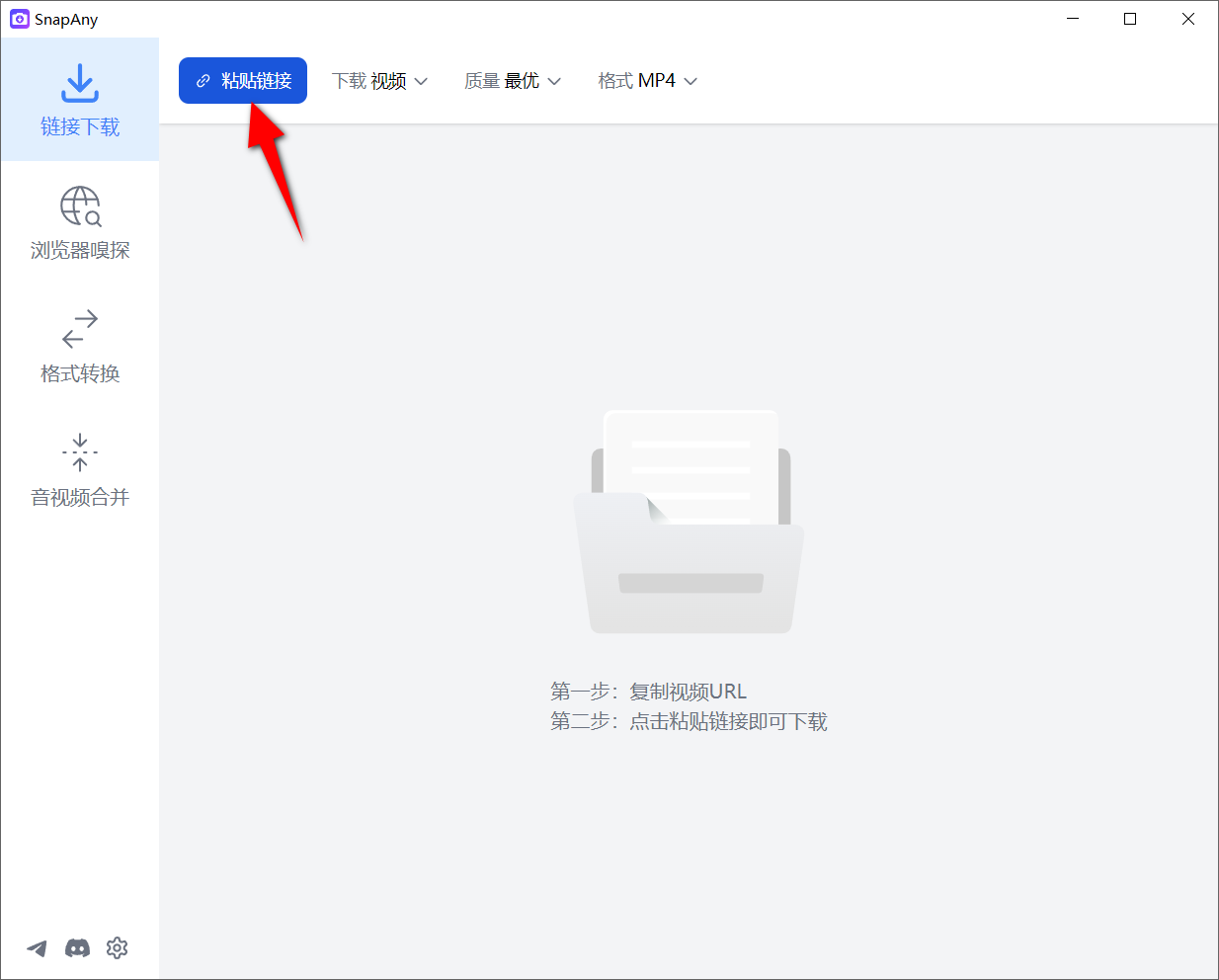This screenshot has height=980, width=1219.
Task: Open the Discord community icon
Action: (x=77, y=948)
